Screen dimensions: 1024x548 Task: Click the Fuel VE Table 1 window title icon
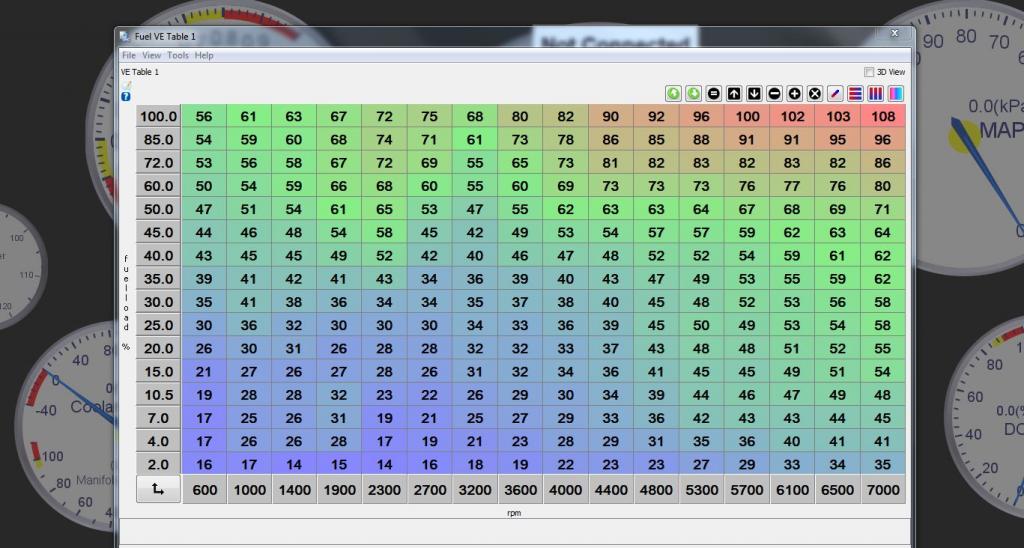point(125,37)
